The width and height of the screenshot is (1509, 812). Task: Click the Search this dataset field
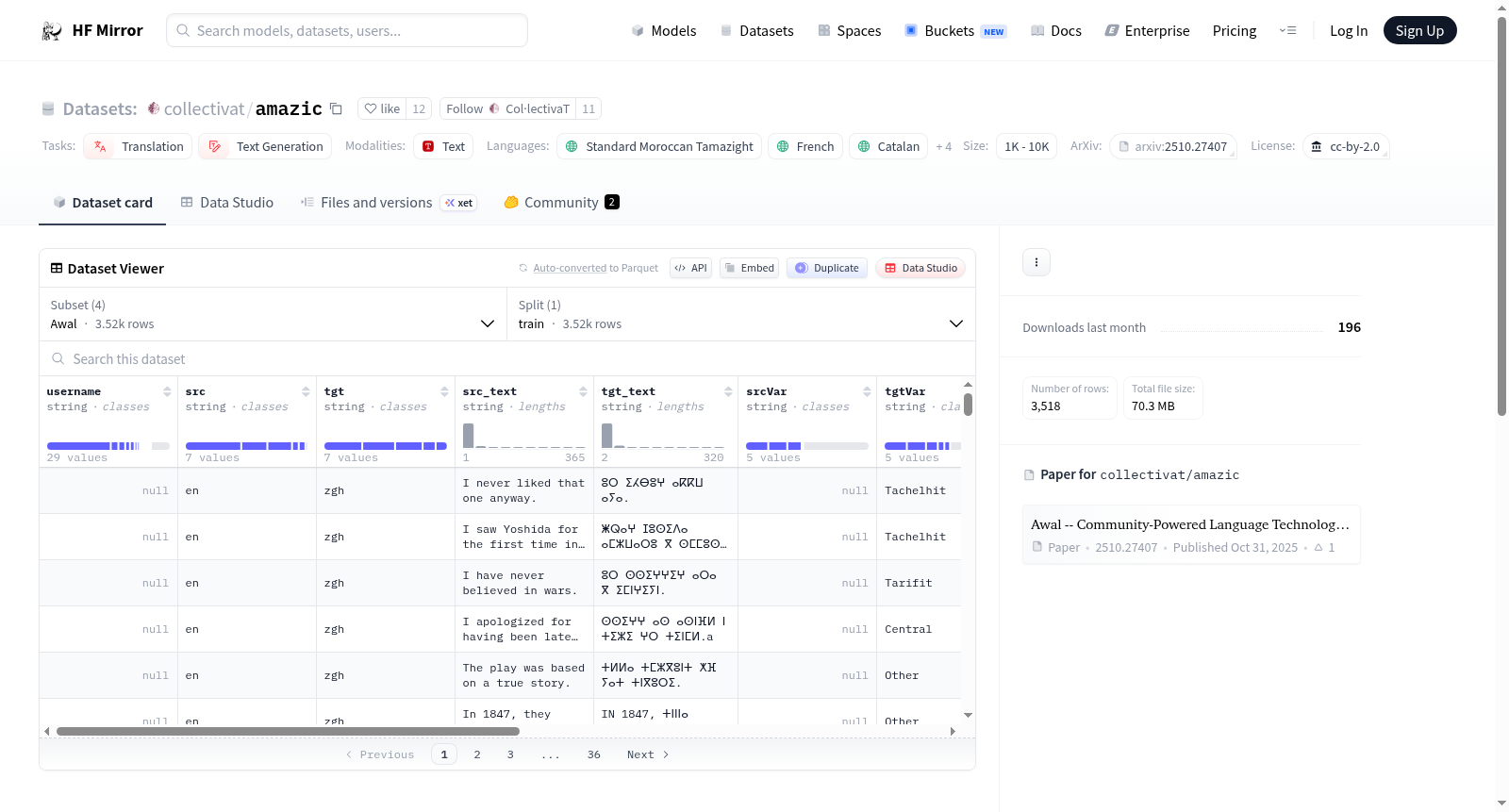507,359
